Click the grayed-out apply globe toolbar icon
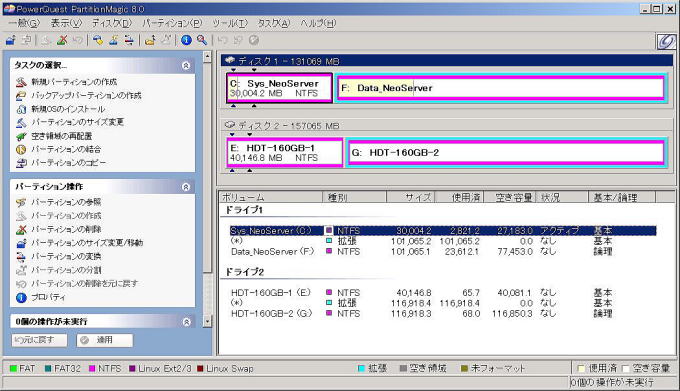This screenshot has height=391, width=680. (254, 40)
